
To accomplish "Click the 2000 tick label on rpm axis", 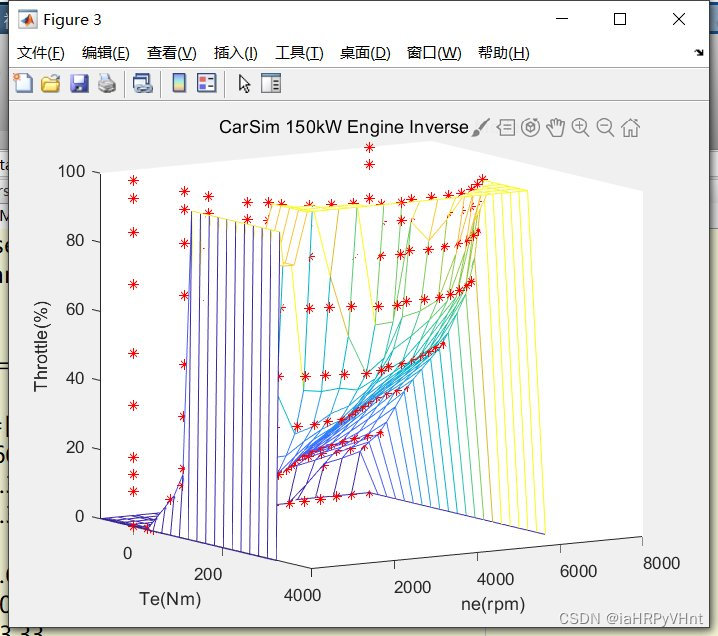I will [x=413, y=587].
